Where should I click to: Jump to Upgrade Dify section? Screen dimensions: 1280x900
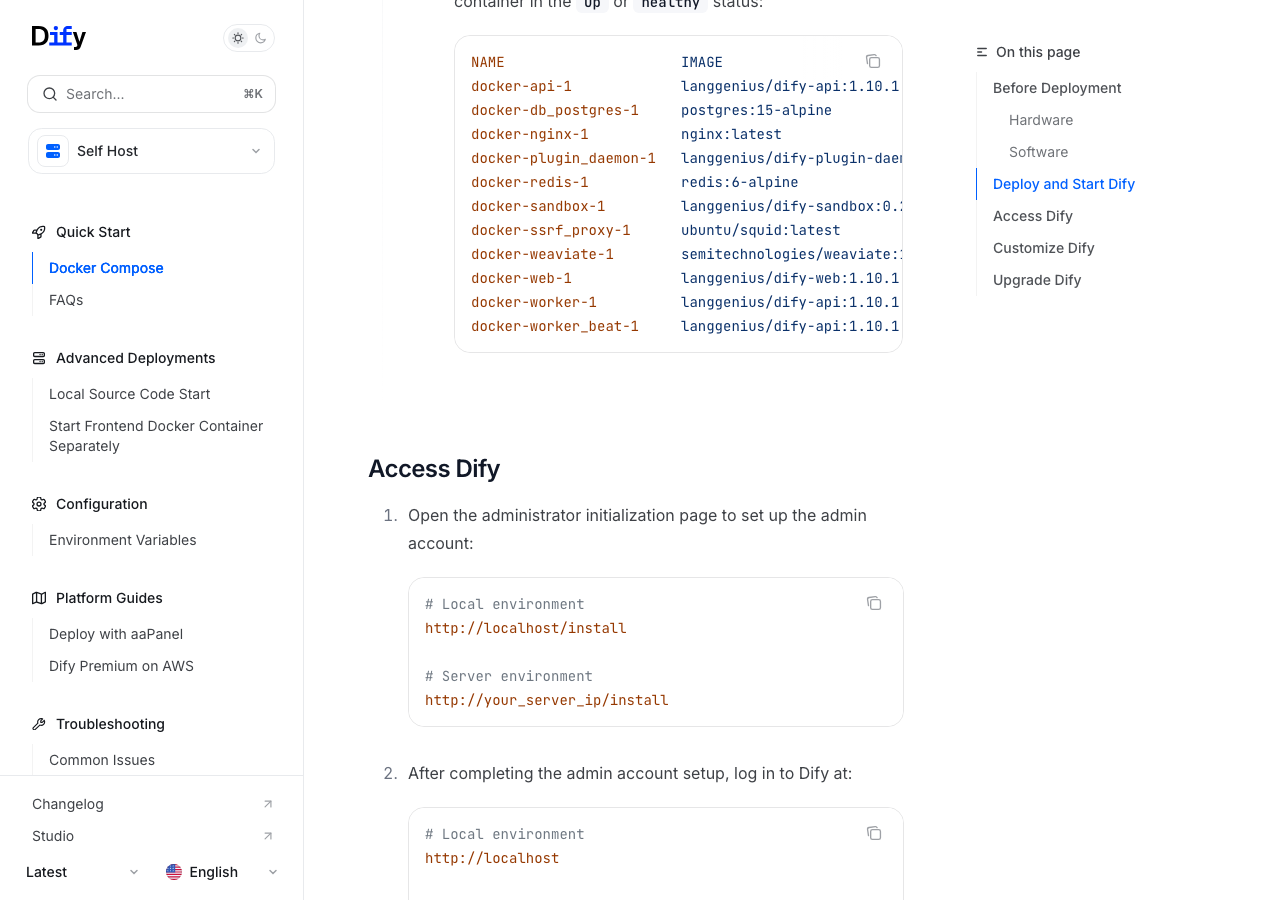1036,280
